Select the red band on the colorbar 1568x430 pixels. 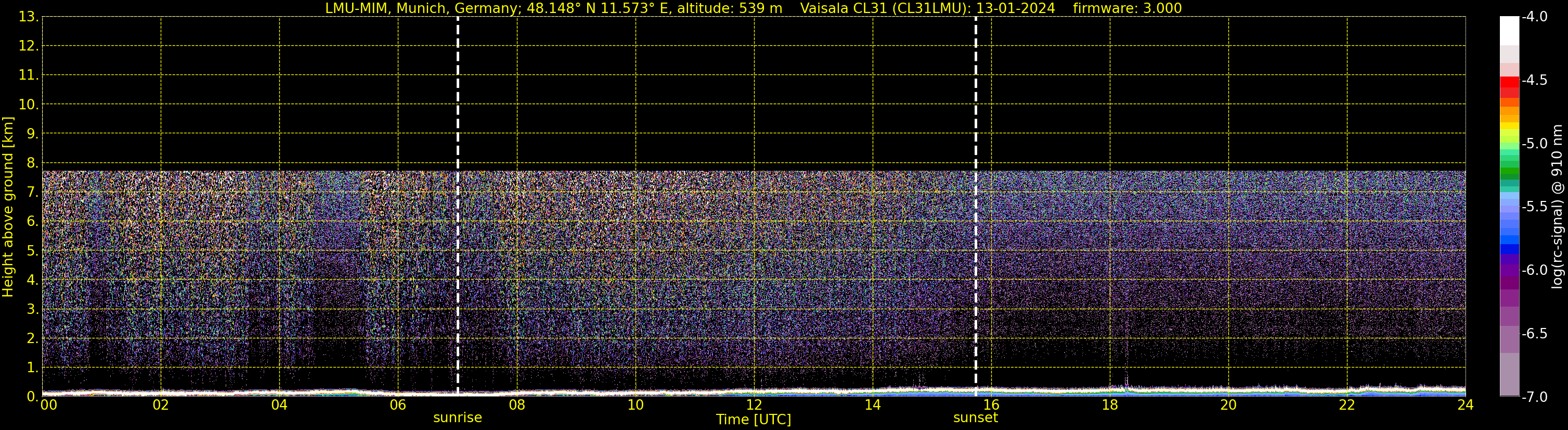click(x=1509, y=82)
